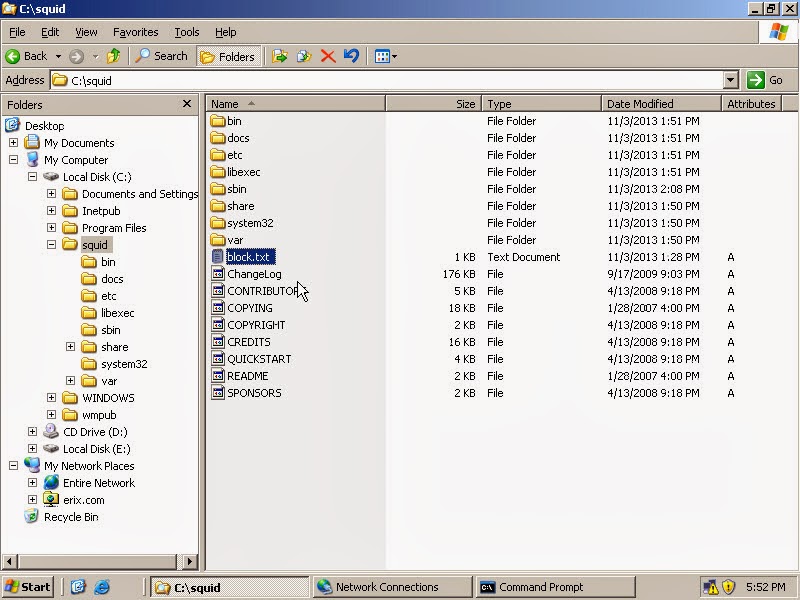Screen dimensions: 800x600
Task: Close the Folders pane
Action: [x=187, y=104]
